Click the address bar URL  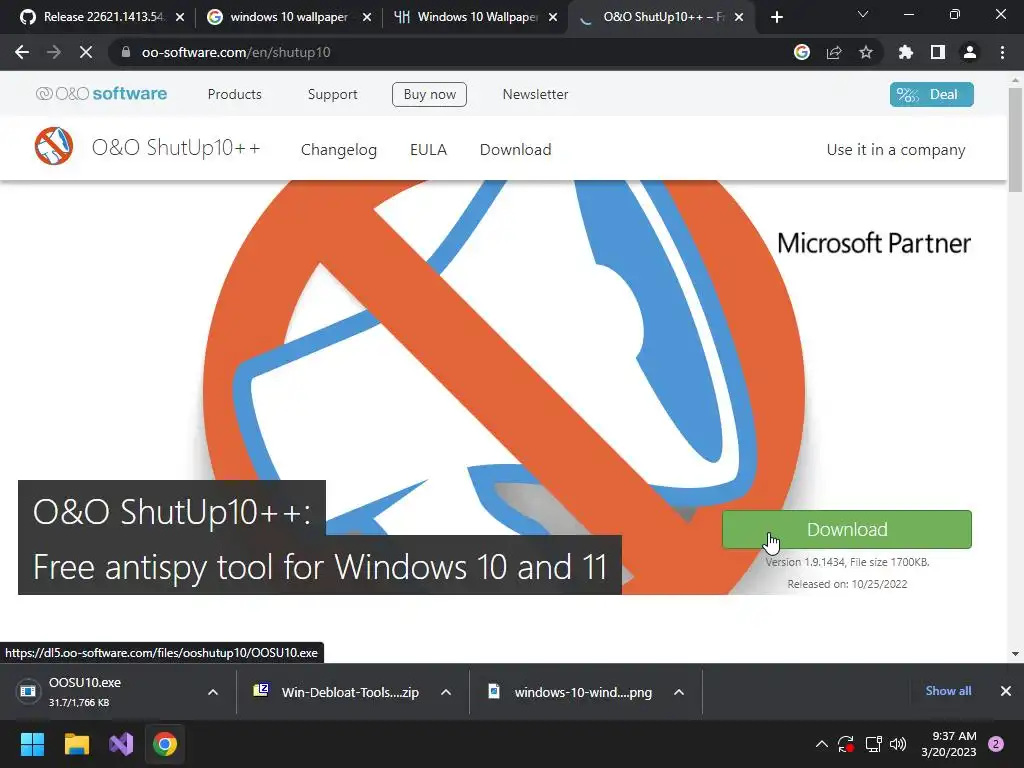[236, 52]
